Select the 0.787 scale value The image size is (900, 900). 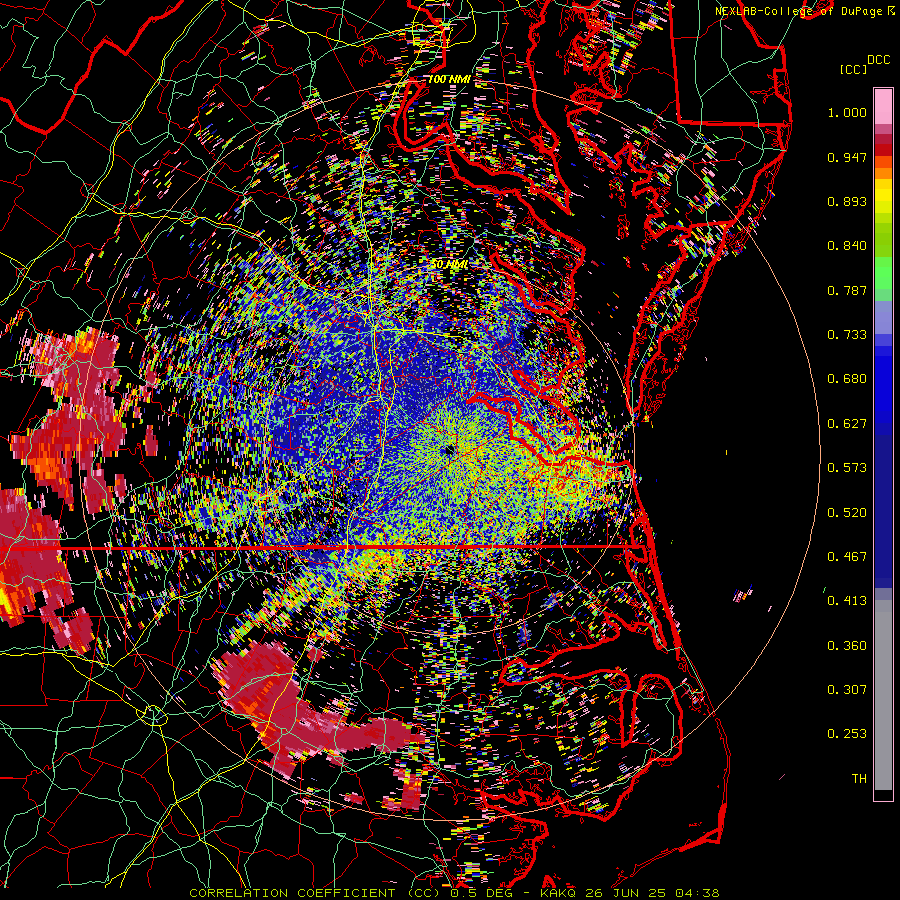[847, 290]
